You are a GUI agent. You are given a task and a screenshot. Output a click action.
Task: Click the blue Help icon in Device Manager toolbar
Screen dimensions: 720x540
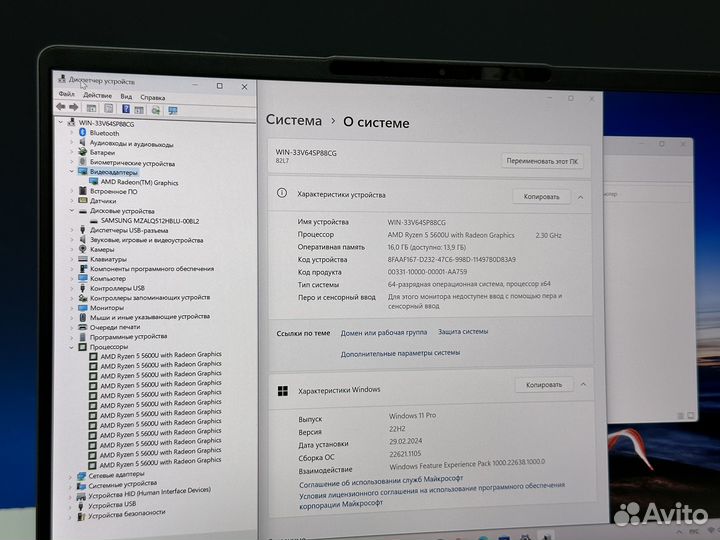pyautogui.click(x=126, y=109)
